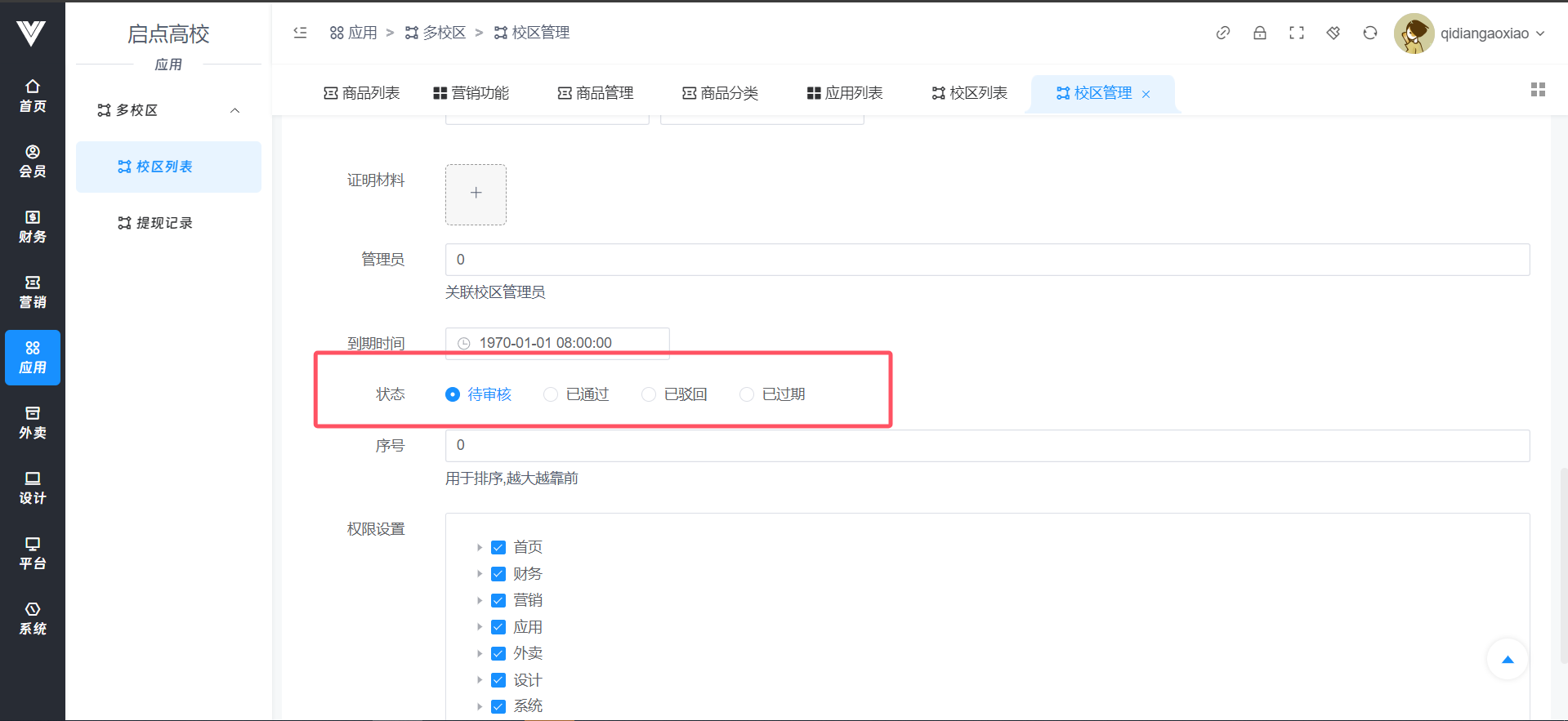Open the tab grid icon at right
This screenshot has width=1568, height=721.
click(1537, 90)
